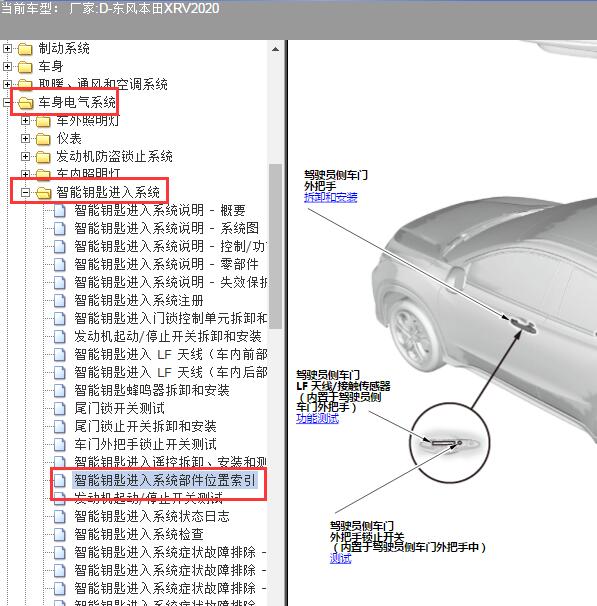597x606 pixels.
Task: Expand the 制动系统 folder node
Action: tap(7, 48)
